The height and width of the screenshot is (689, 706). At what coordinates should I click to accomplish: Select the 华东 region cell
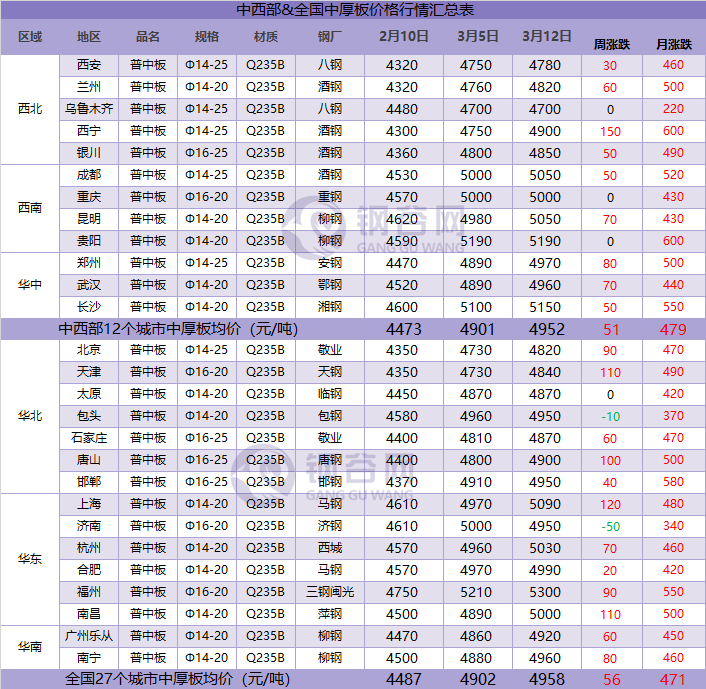[31, 559]
